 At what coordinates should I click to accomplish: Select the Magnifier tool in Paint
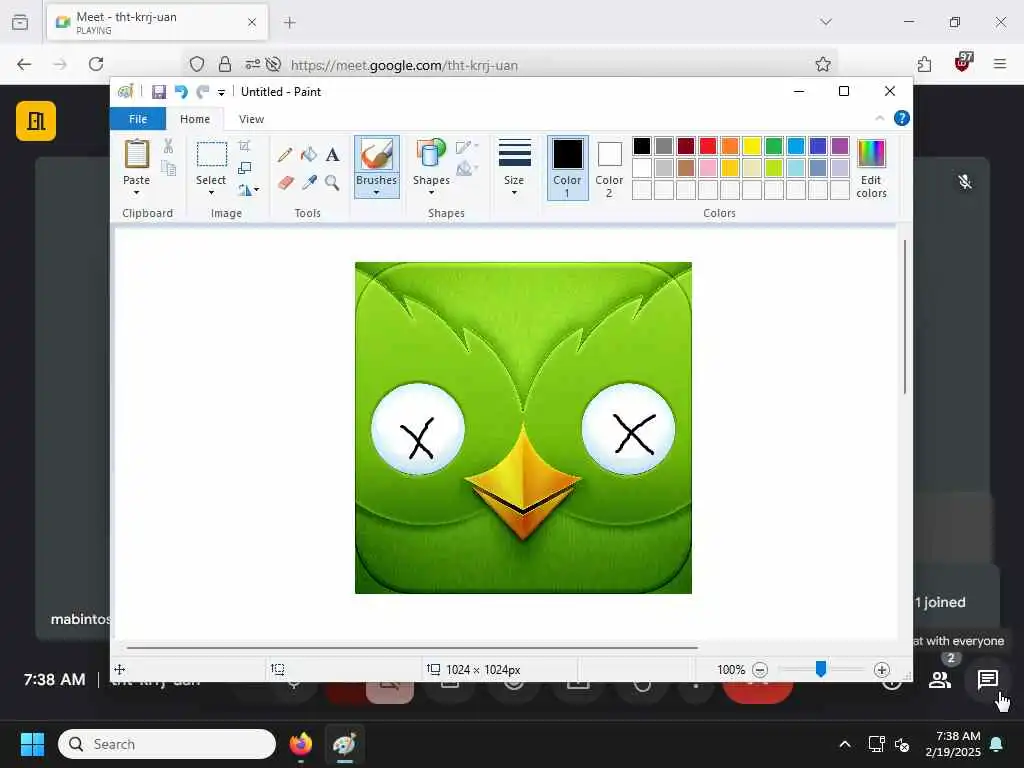pyautogui.click(x=332, y=182)
